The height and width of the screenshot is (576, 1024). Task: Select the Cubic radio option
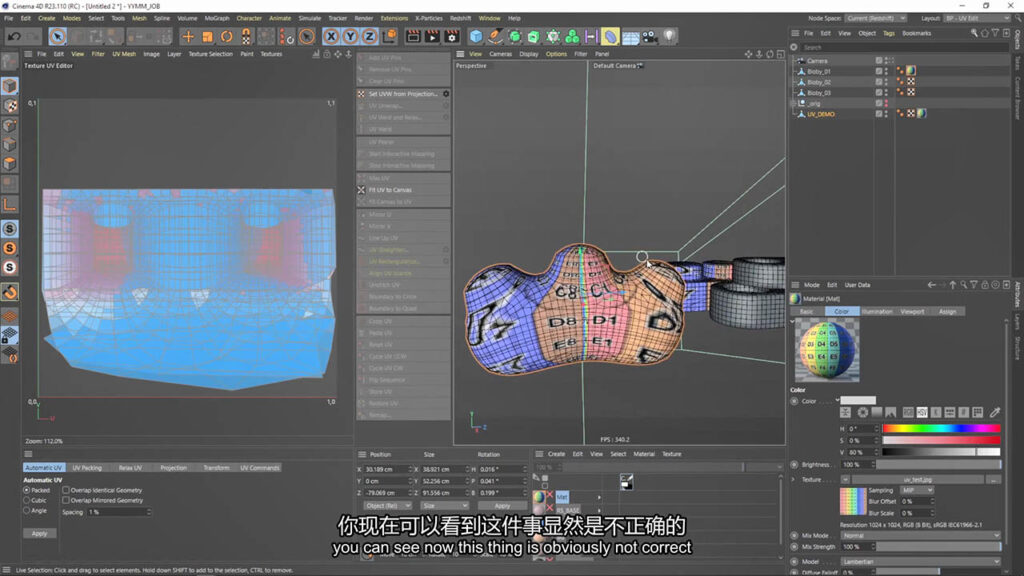click(27, 500)
